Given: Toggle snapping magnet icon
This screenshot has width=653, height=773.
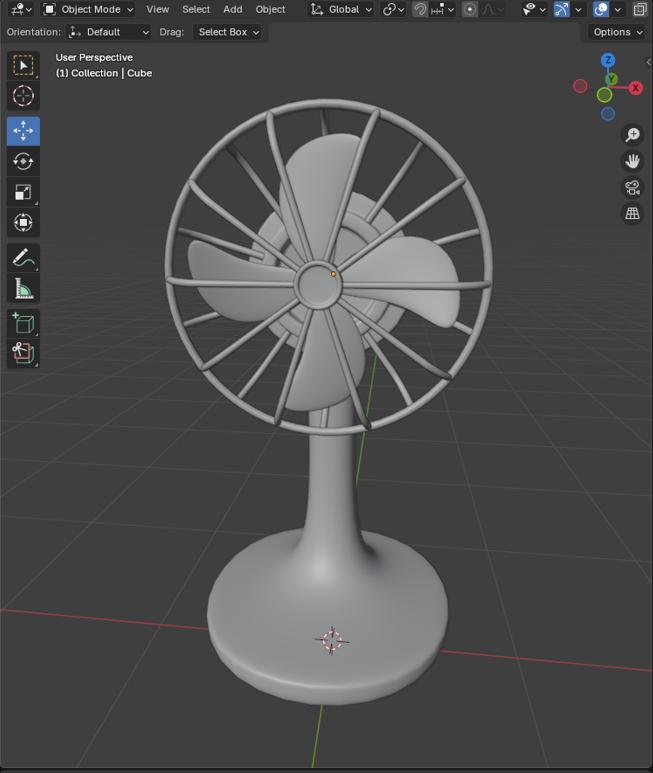Looking at the screenshot, I should point(420,9).
